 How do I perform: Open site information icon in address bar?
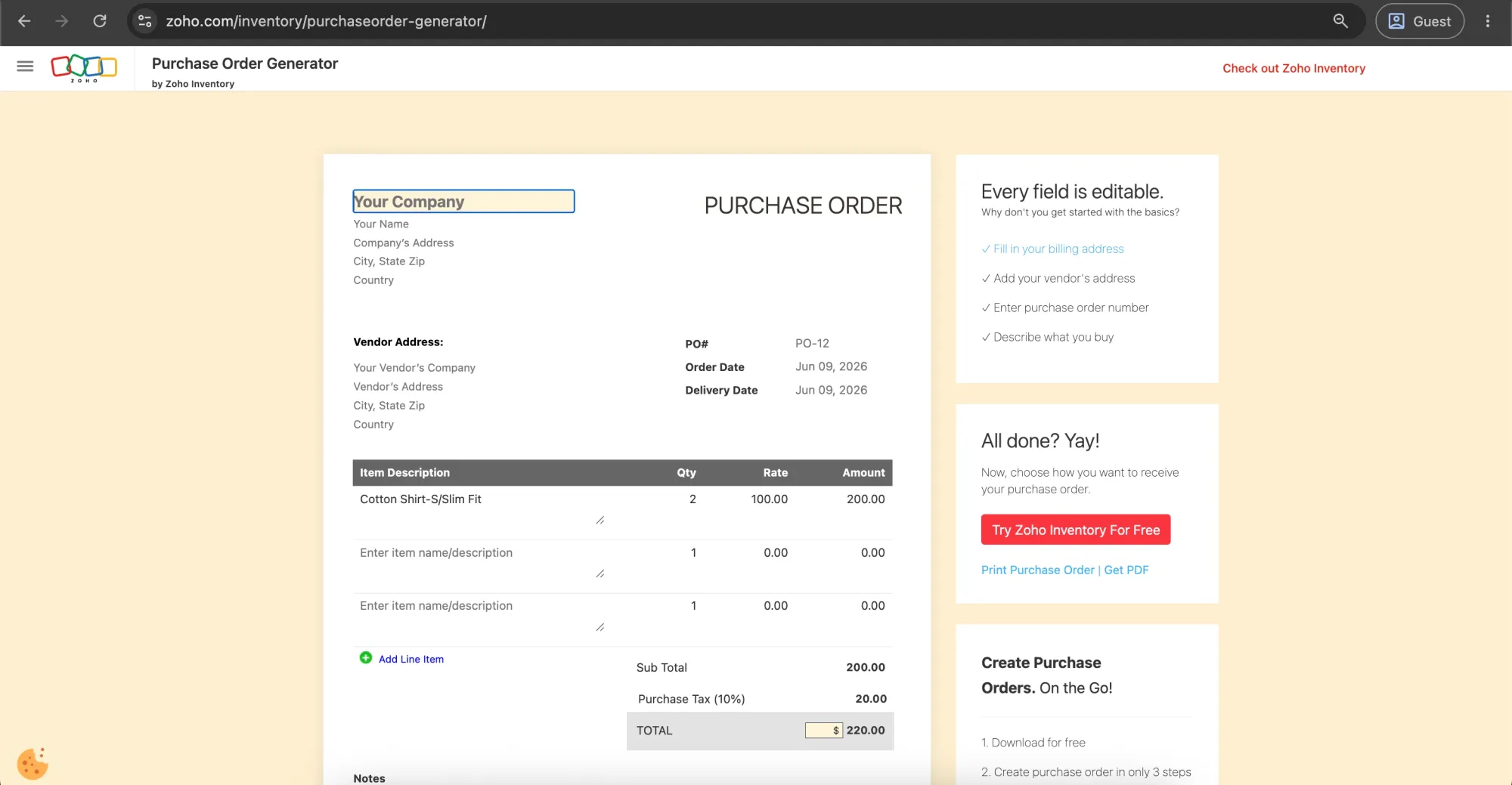145,21
